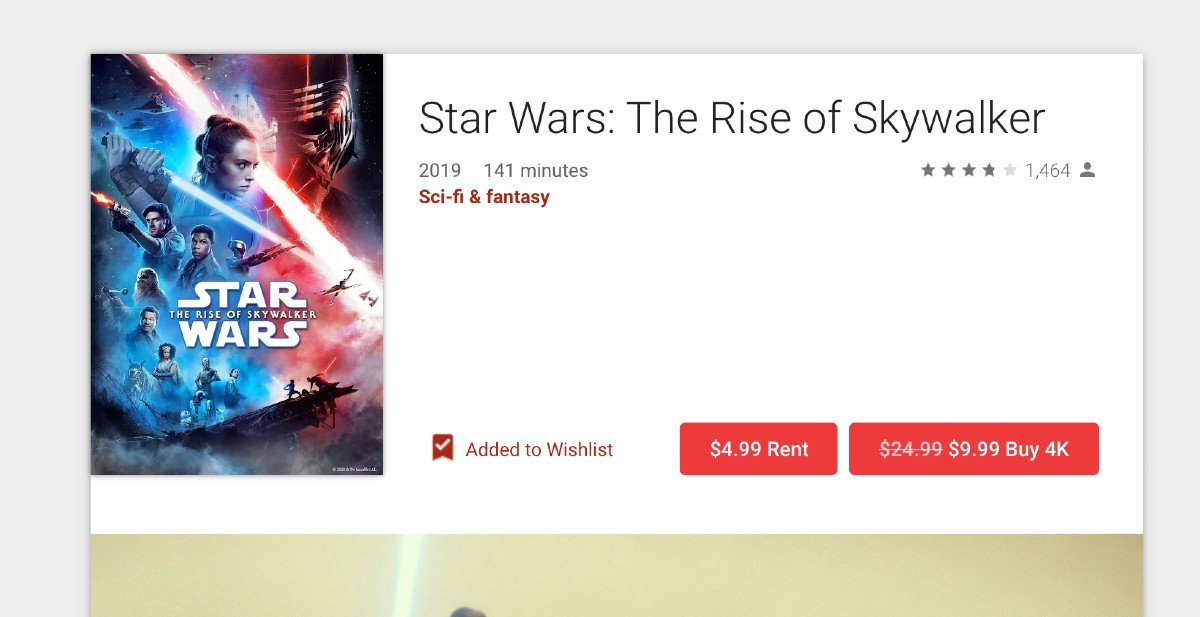Screen dimensions: 1200x617
Task: Toggle the Added to Wishlist label
Action: (x=539, y=450)
